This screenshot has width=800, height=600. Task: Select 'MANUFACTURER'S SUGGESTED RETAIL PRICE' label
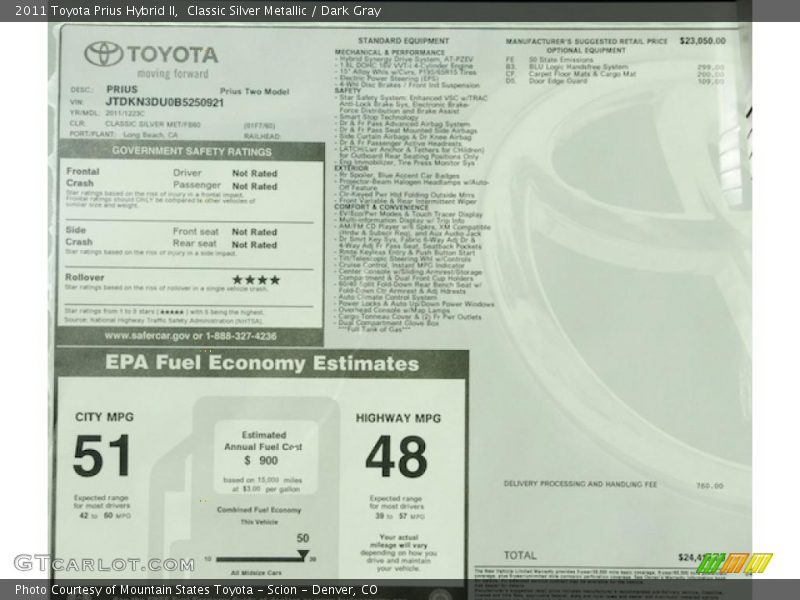tap(587, 41)
